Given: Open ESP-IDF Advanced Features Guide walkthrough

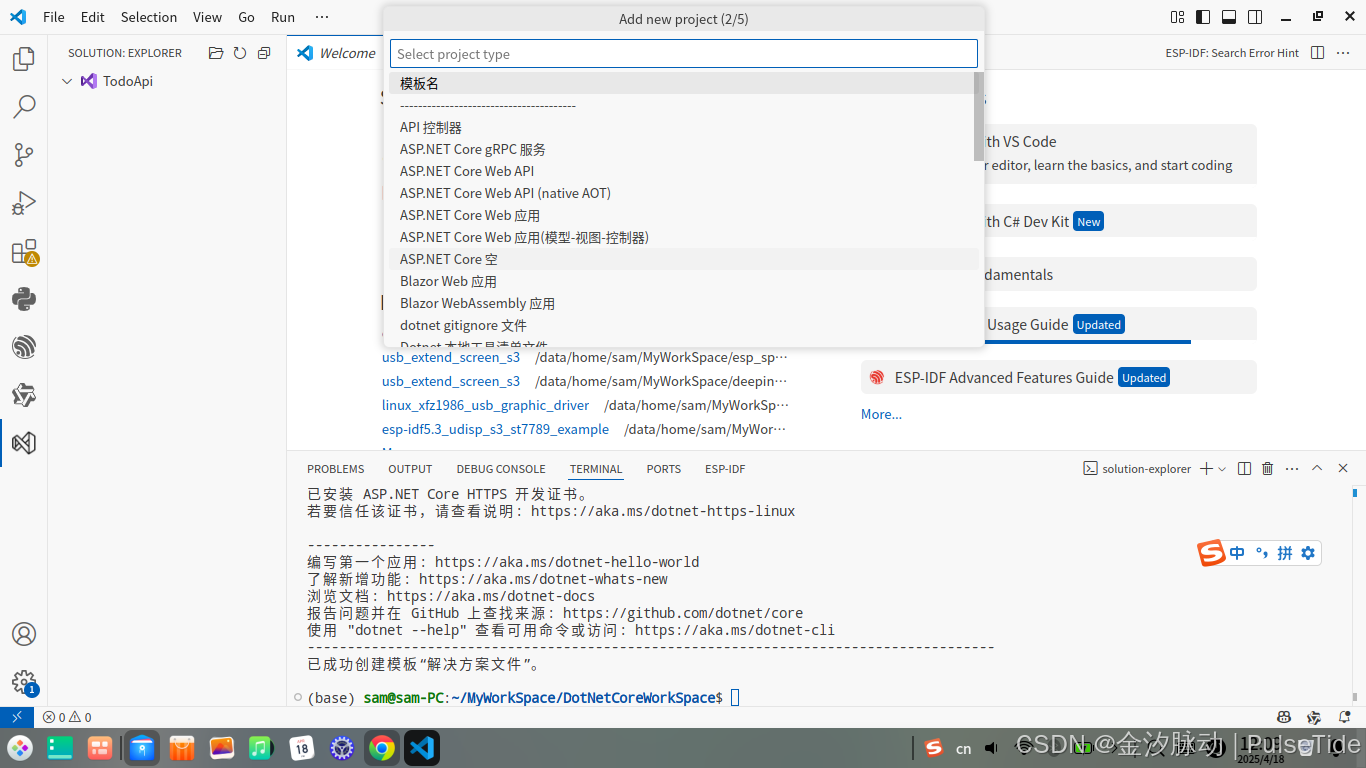Looking at the screenshot, I should pyautogui.click(x=1058, y=377).
